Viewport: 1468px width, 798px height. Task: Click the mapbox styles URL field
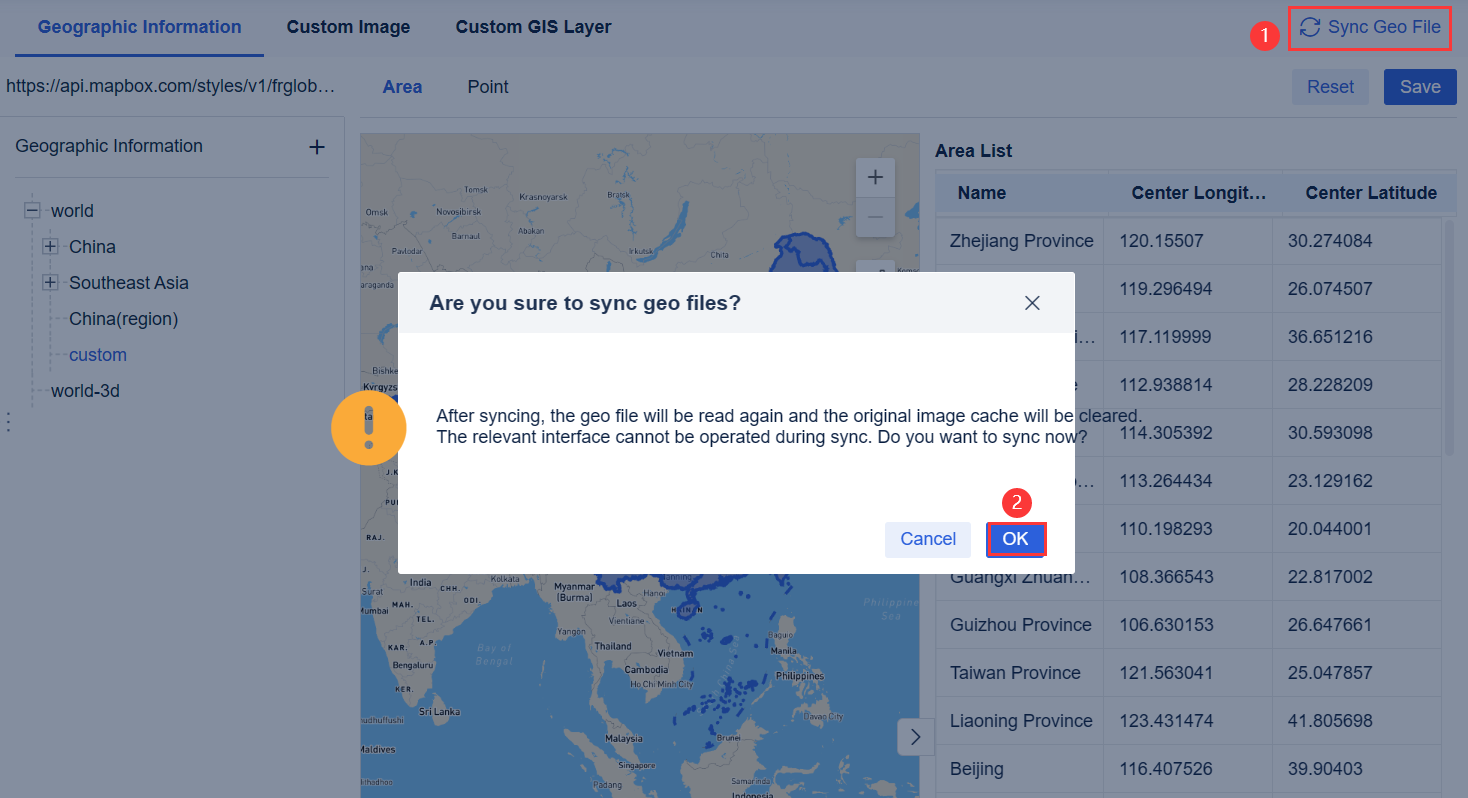tap(170, 86)
